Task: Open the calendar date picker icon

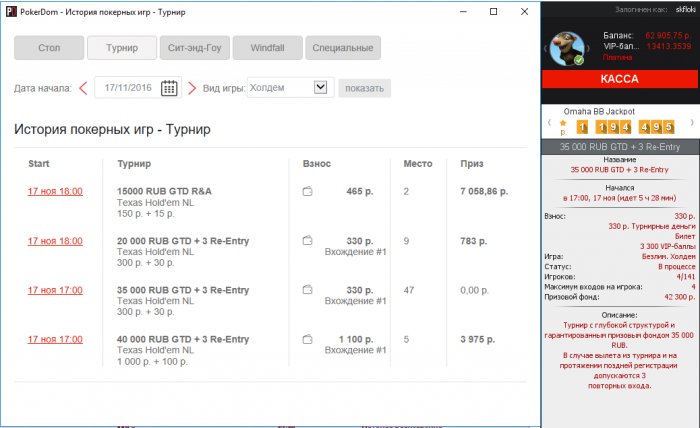Action: click(169, 88)
